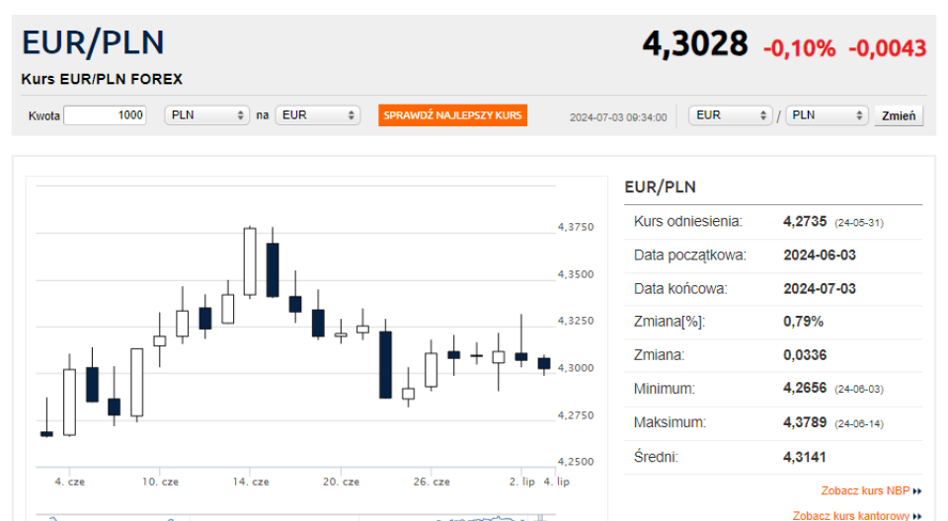Click the reference rate value 4,2735

(x=805, y=221)
